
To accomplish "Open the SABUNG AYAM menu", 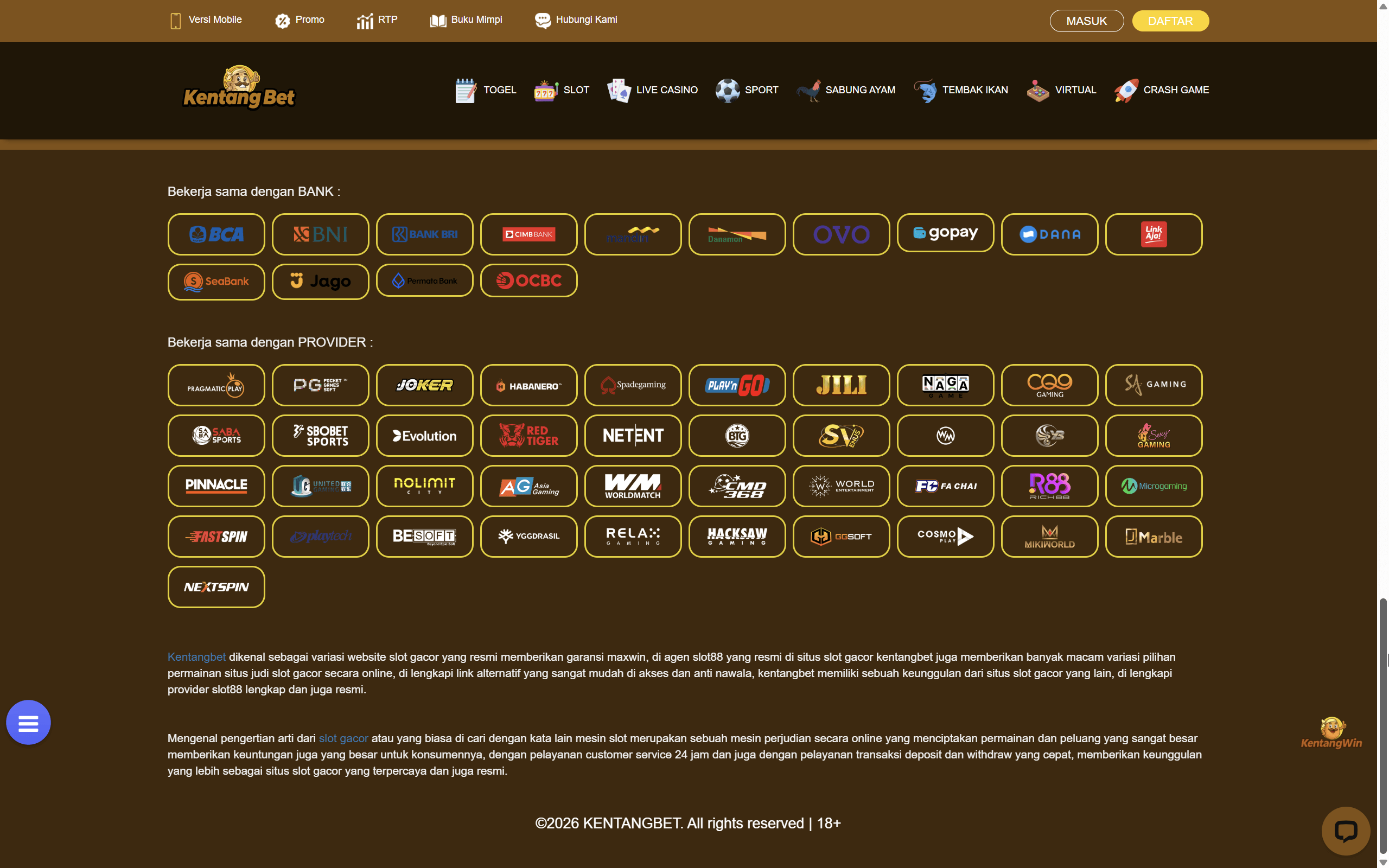I will pos(845,90).
